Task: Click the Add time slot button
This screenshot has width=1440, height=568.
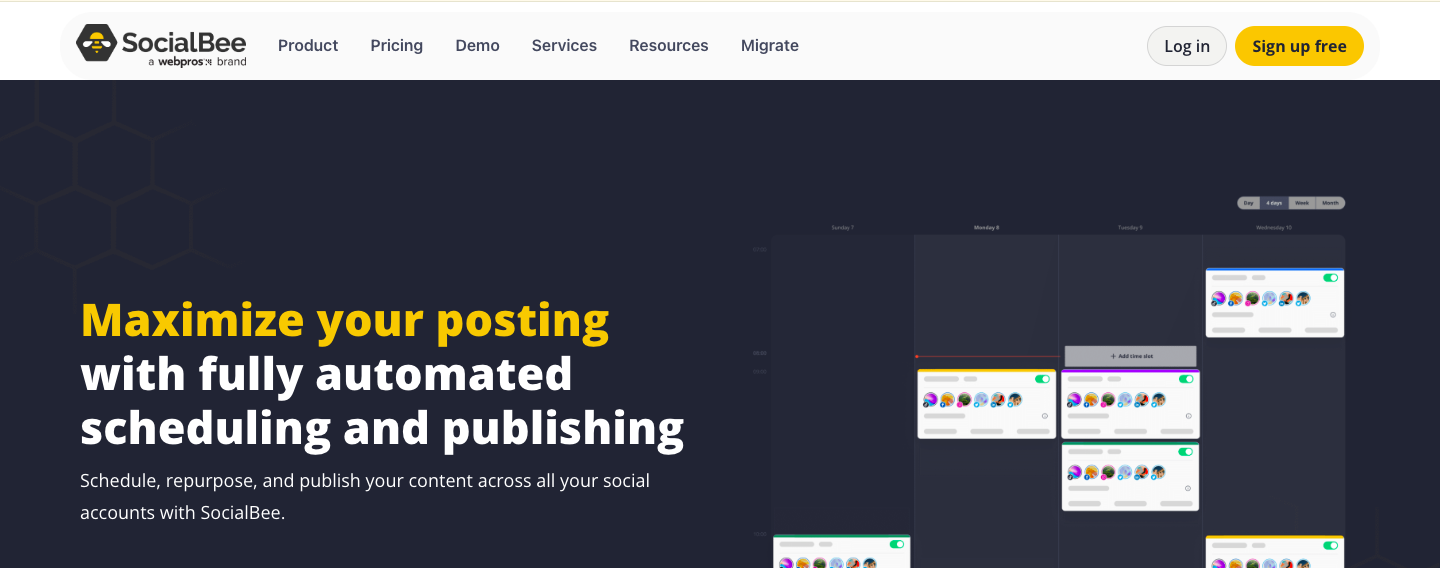Action: point(1130,356)
